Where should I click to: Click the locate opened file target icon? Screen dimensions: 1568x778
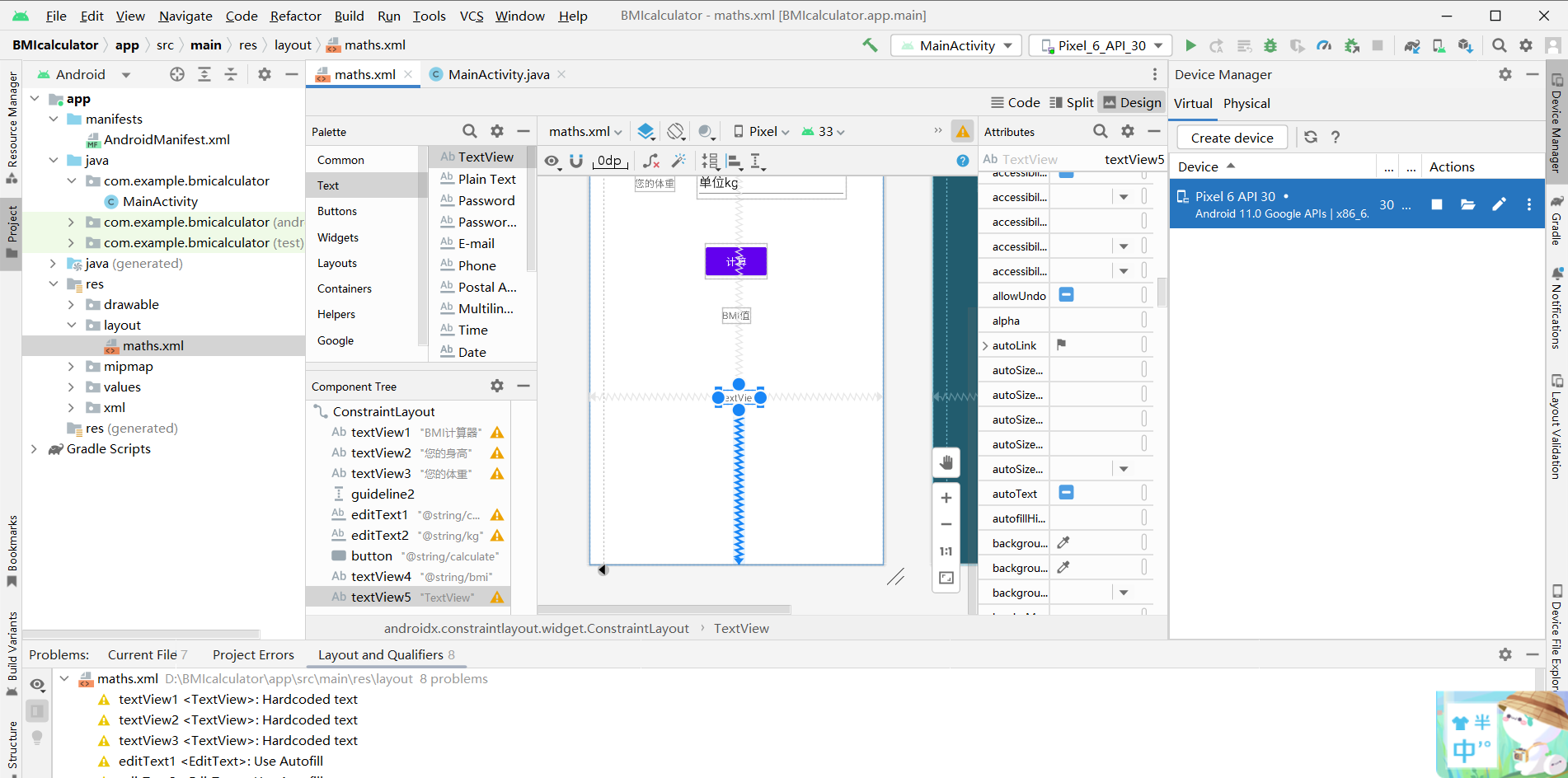point(177,74)
